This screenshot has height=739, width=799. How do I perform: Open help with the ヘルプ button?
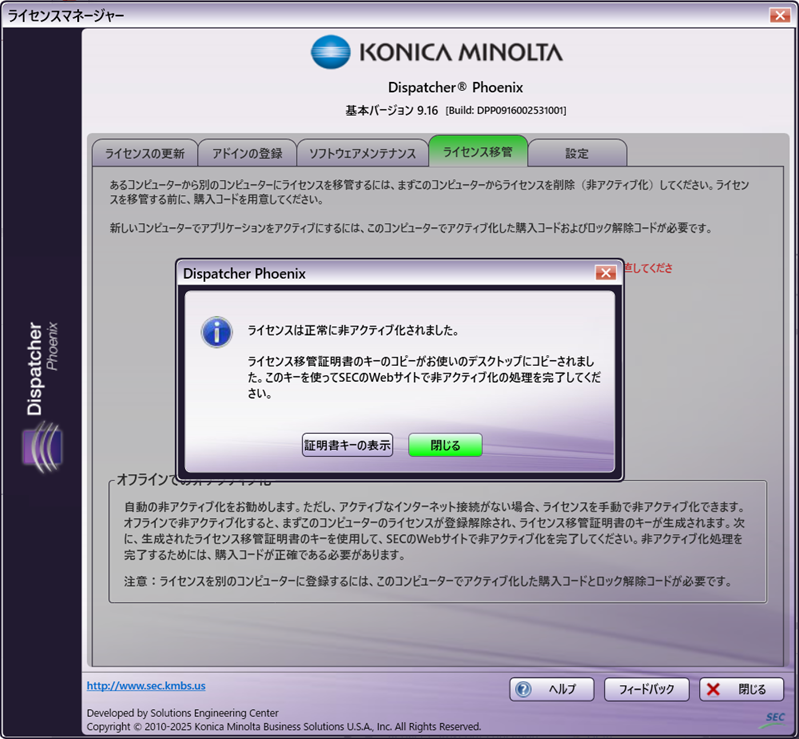pos(552,689)
